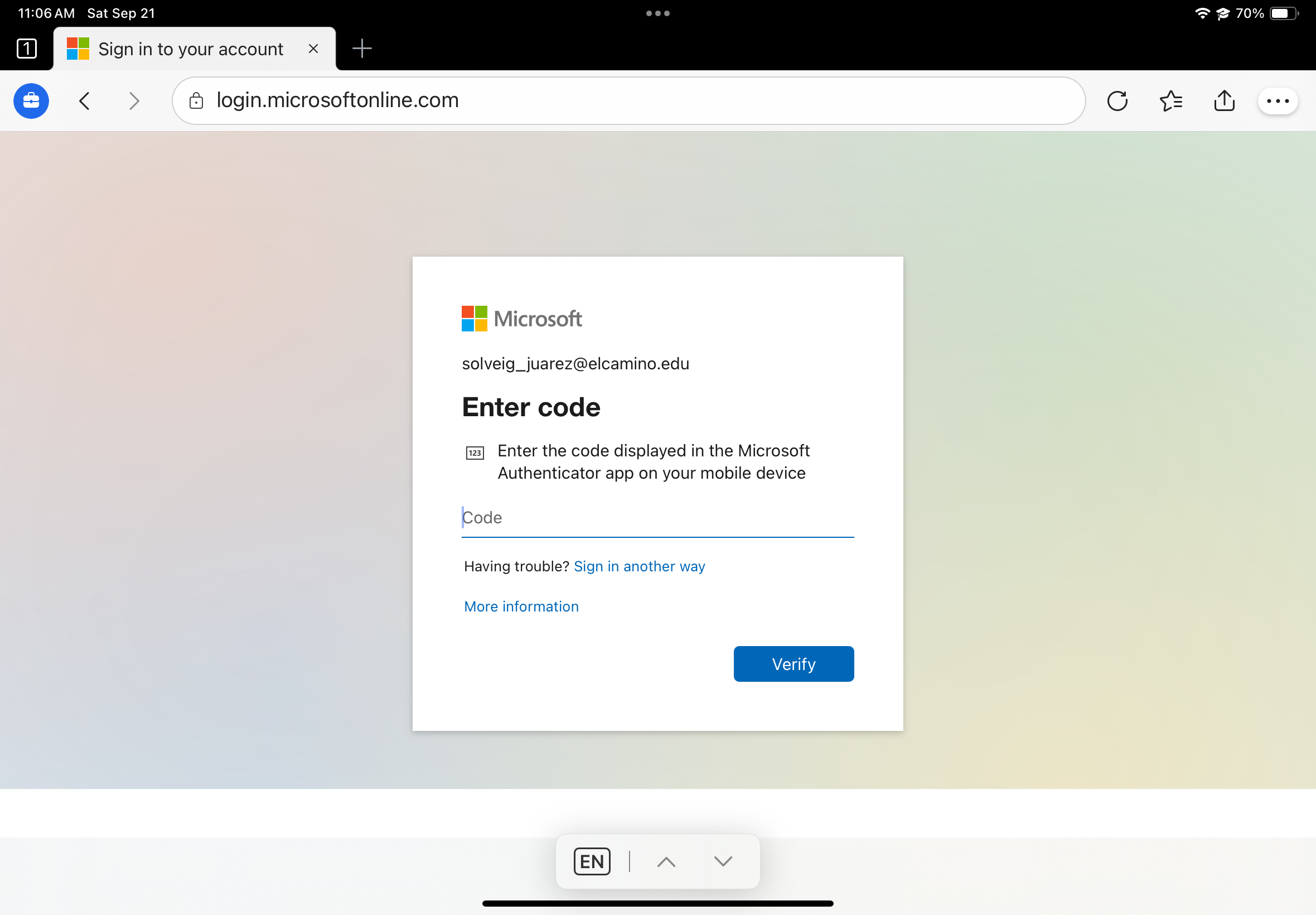Tap the share icon
The height and width of the screenshot is (915, 1316).
coord(1224,101)
